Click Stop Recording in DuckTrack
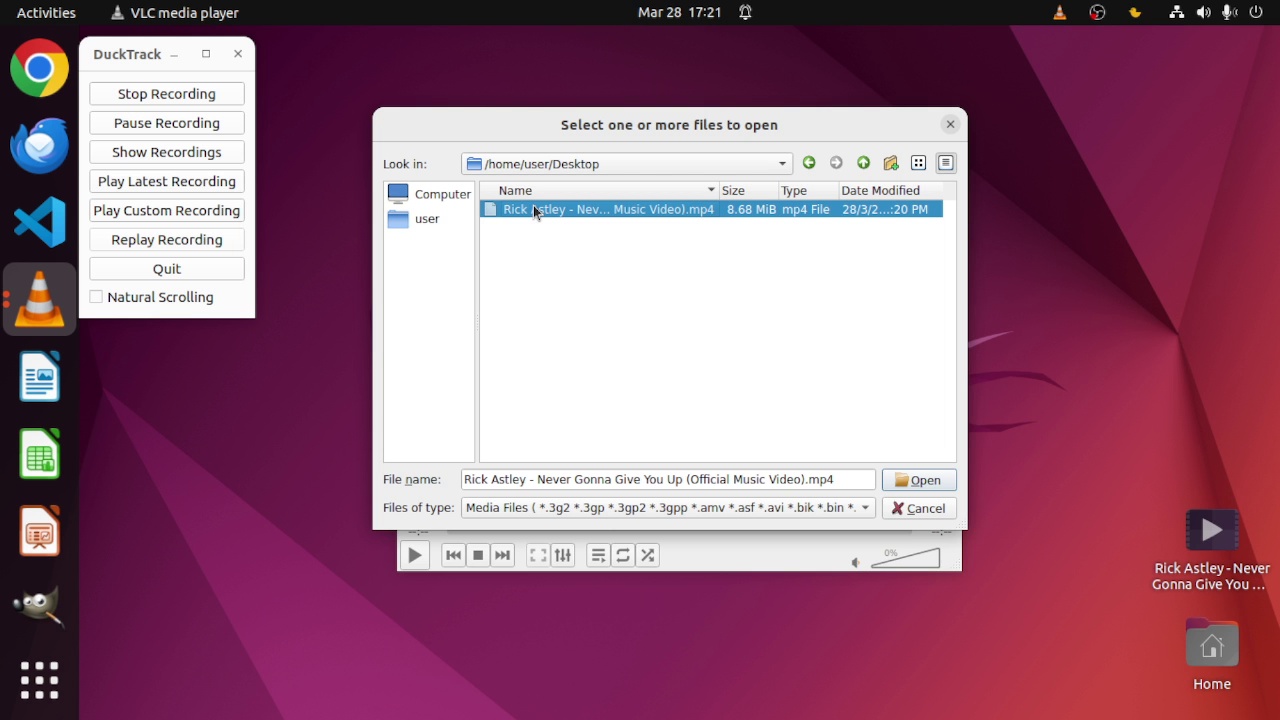The width and height of the screenshot is (1280, 720). pos(167,94)
